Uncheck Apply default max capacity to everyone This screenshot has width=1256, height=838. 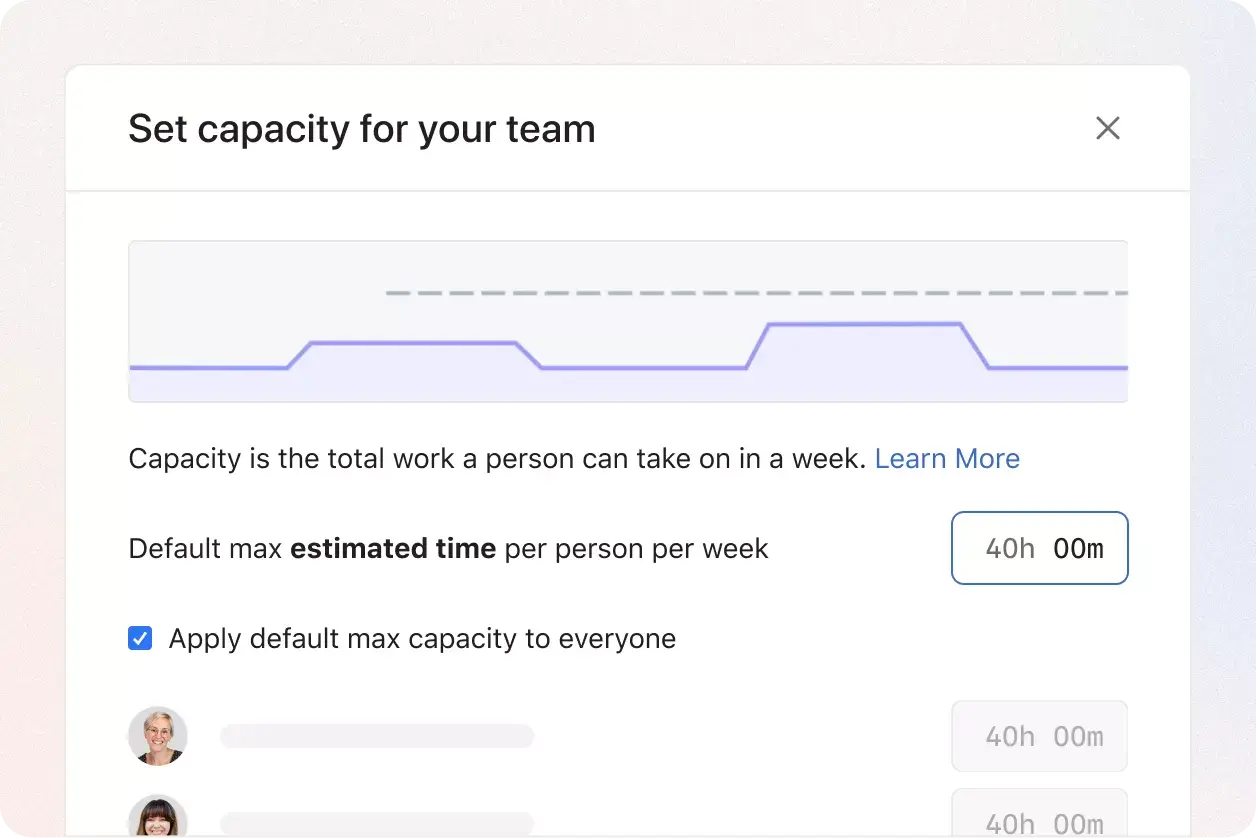tap(140, 638)
